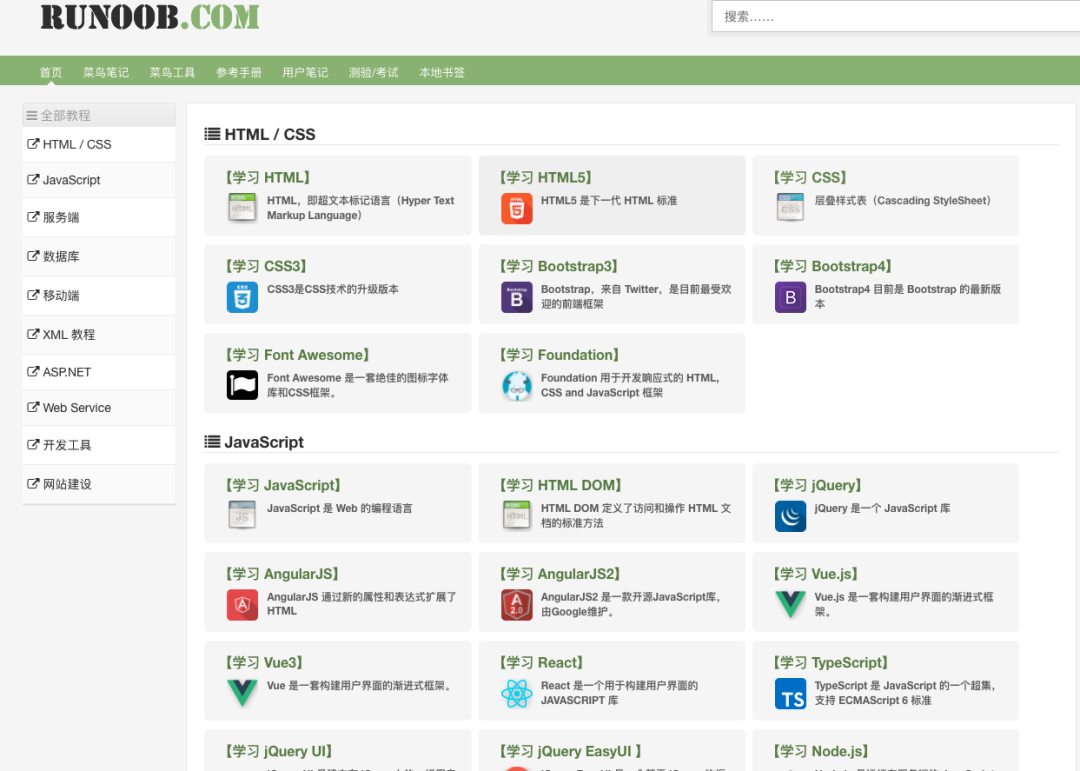Open the 菜鸟笔记 navigation item
The image size is (1080, 771).
pyautogui.click(x=106, y=72)
